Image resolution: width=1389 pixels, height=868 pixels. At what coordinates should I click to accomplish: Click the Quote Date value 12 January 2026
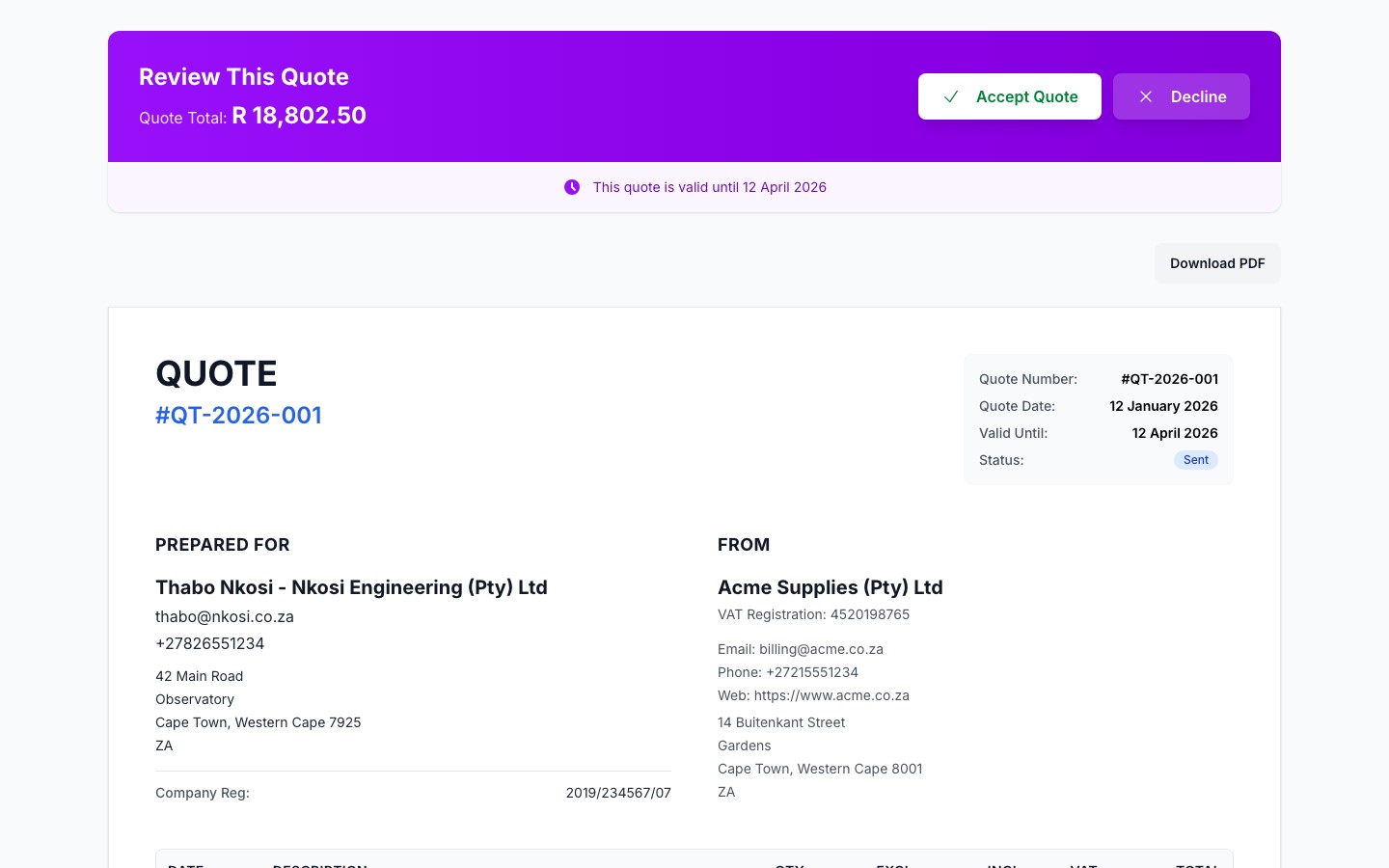point(1163,406)
